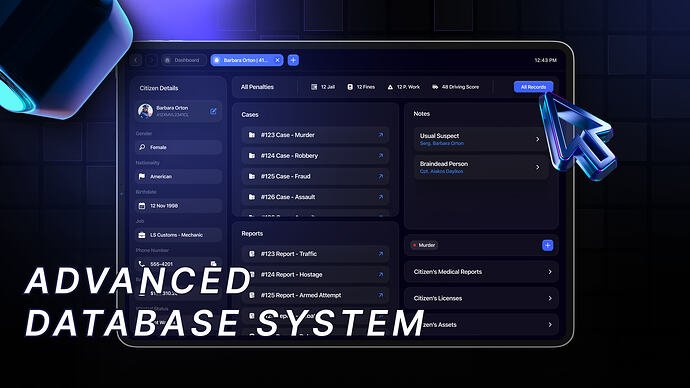690x388 pixels.
Task: Open #126 Case - Assault via arrow
Action: [381, 197]
